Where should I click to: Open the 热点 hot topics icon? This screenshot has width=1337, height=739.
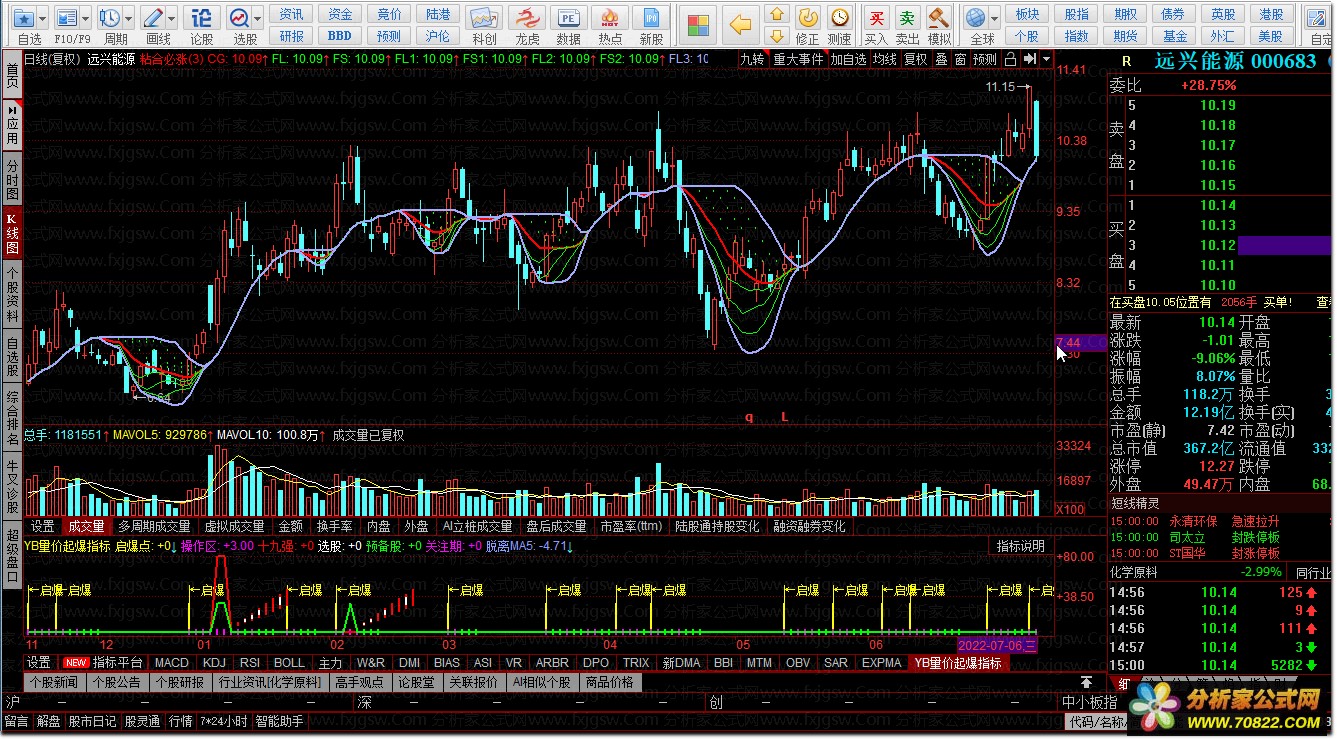[610, 18]
